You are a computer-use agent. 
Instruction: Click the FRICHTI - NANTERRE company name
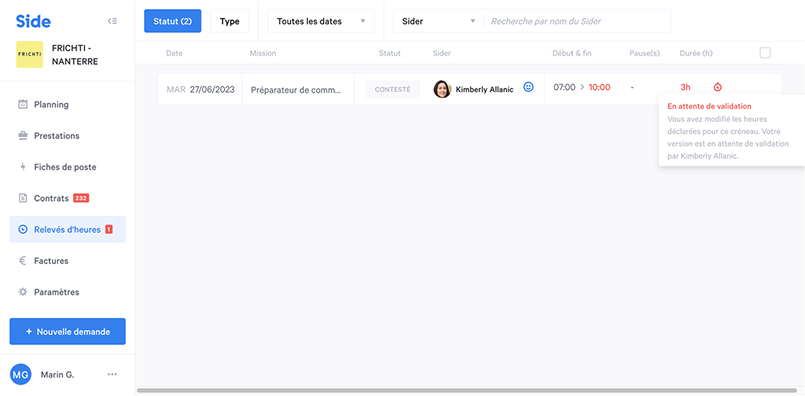(75, 54)
